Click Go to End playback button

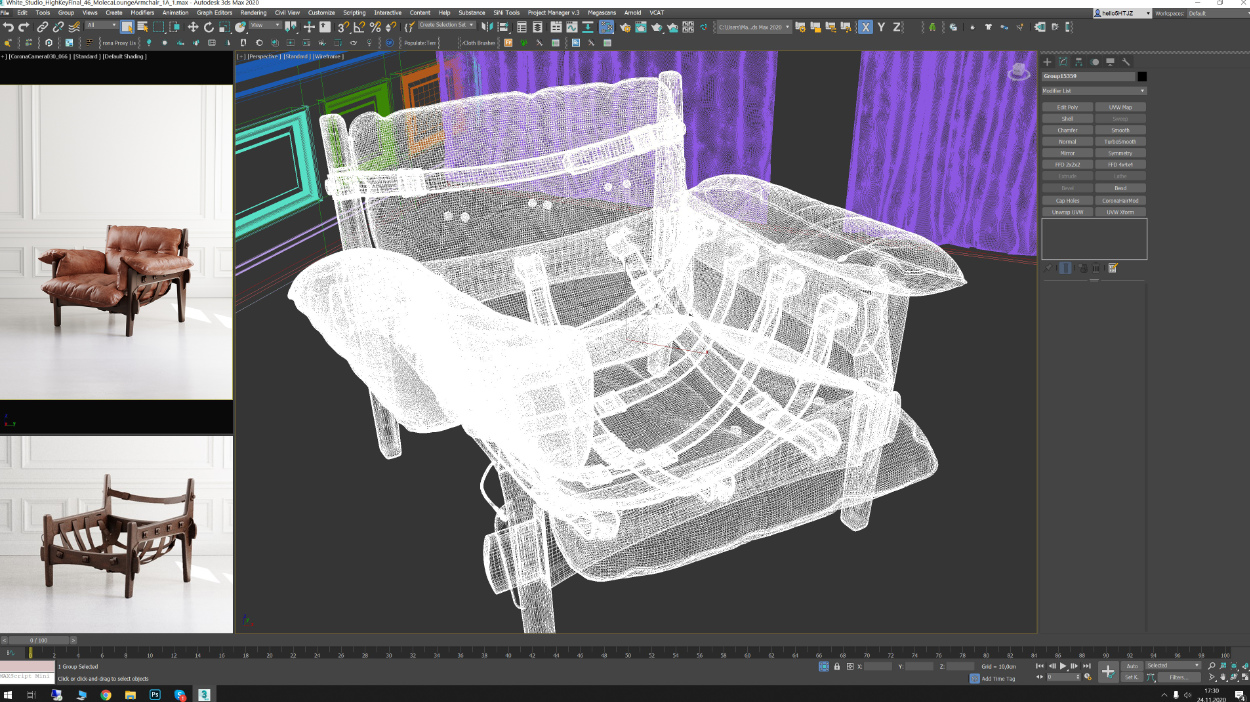(1087, 666)
